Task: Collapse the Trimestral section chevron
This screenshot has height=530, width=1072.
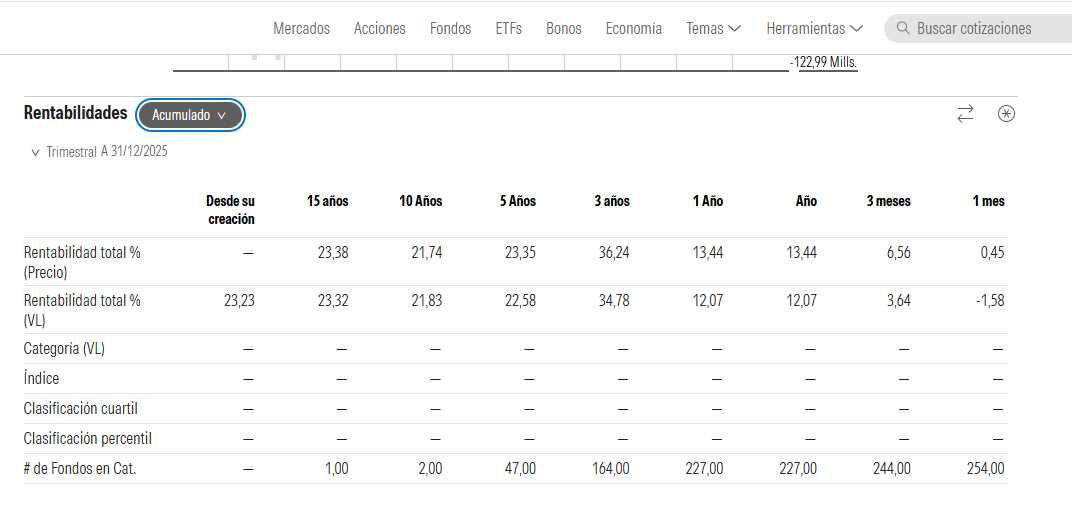Action: [x=36, y=153]
